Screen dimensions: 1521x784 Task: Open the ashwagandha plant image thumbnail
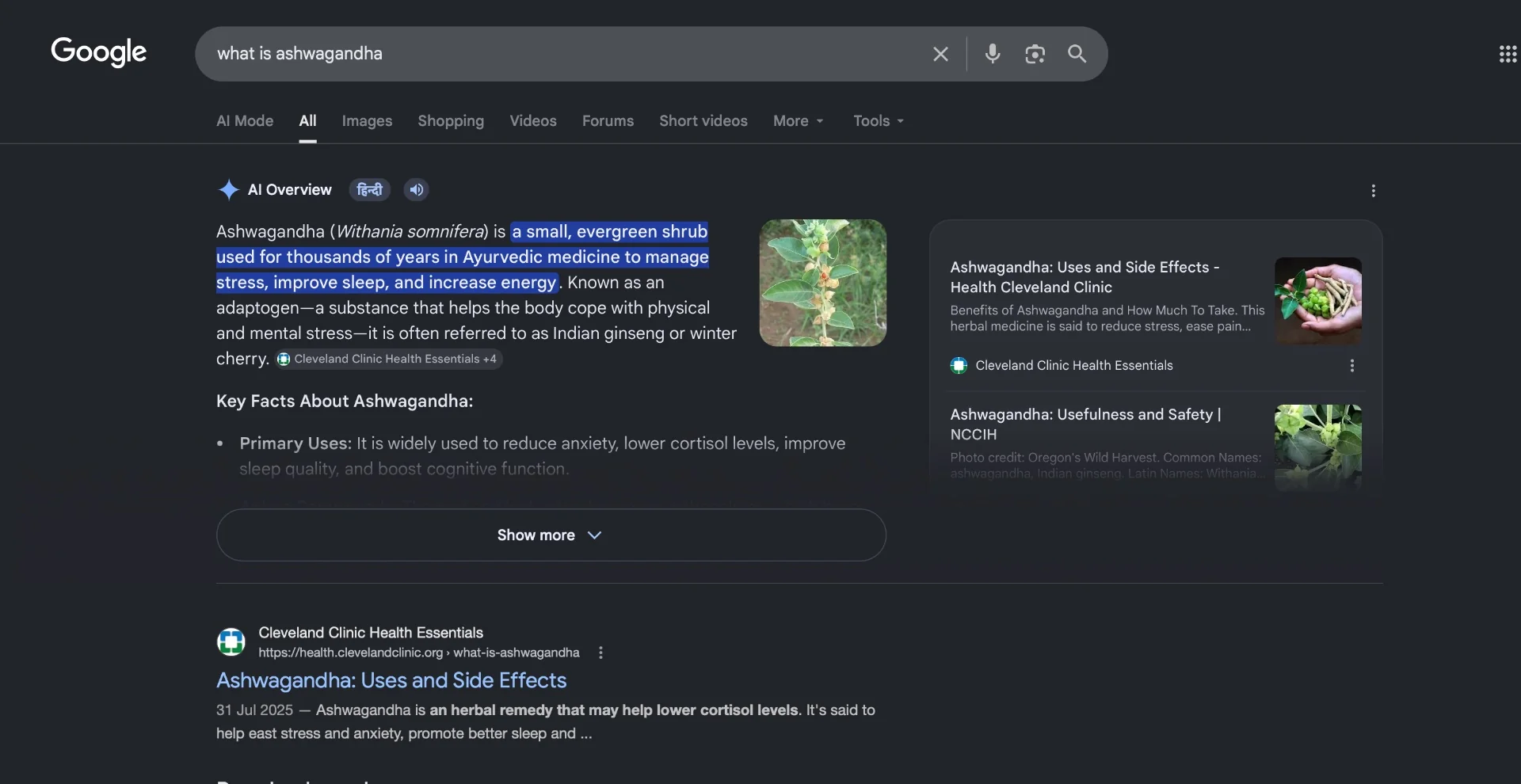coord(823,283)
